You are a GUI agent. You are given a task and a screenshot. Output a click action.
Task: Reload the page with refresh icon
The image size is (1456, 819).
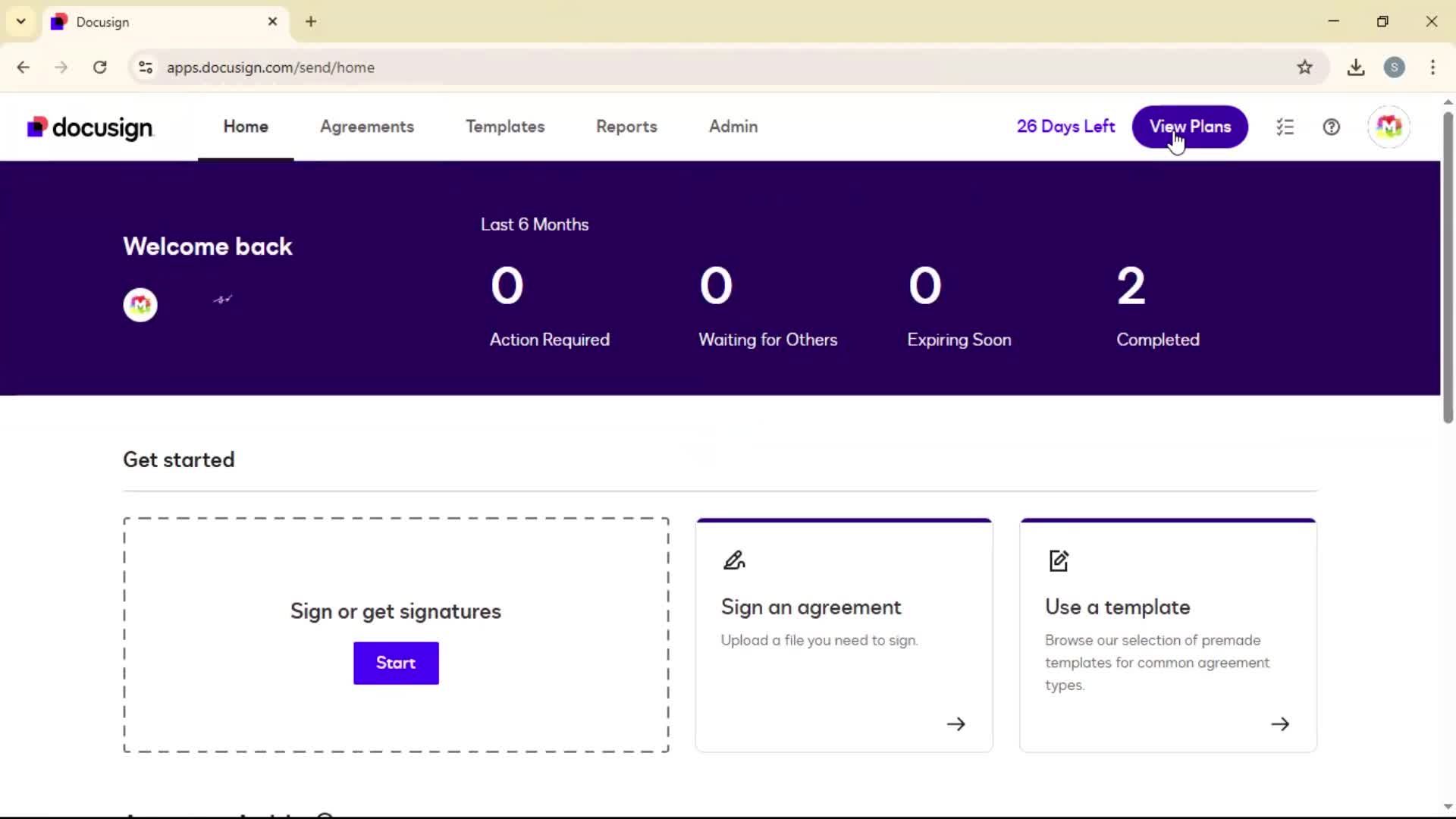point(100,67)
